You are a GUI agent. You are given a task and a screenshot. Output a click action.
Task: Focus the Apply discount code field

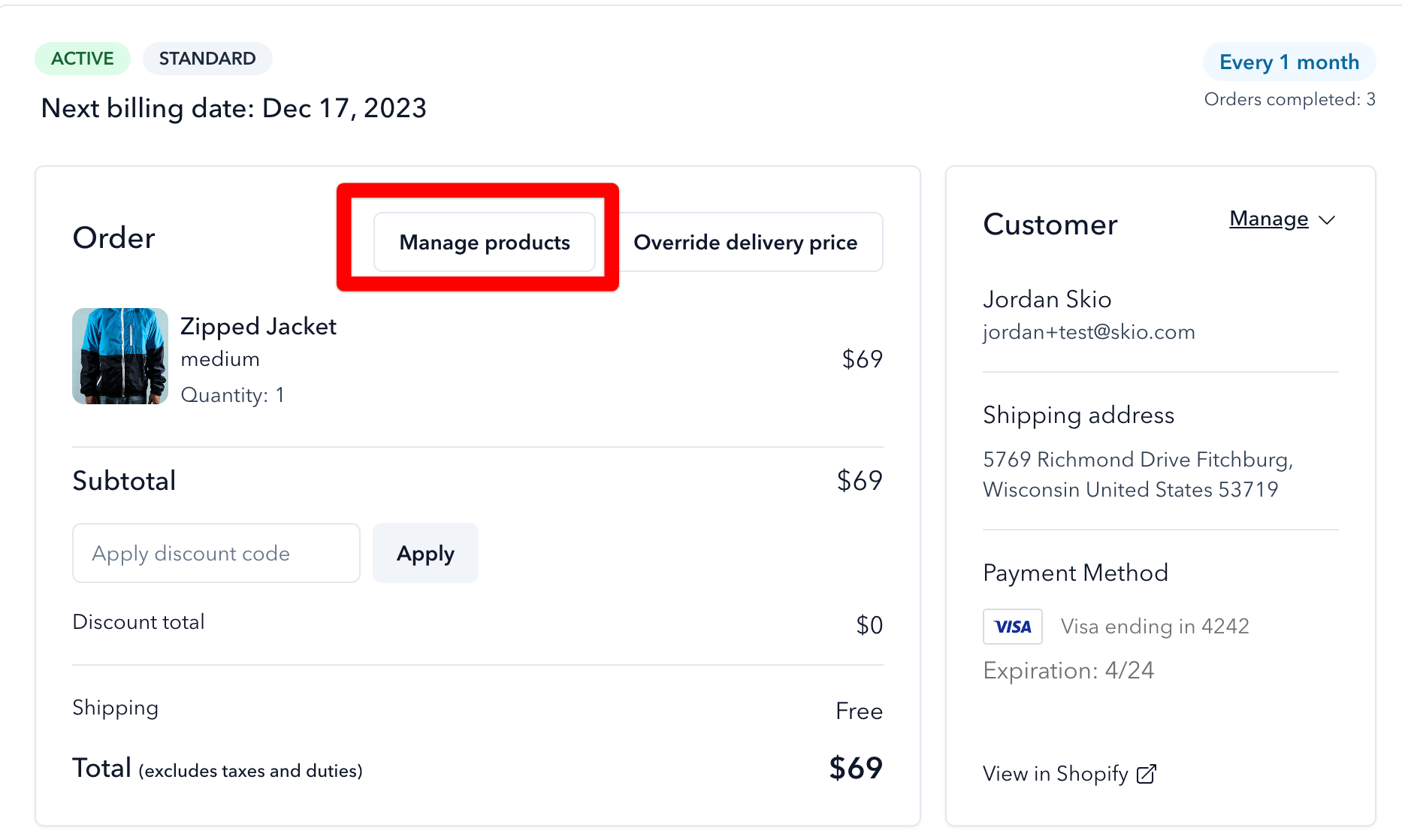(216, 553)
